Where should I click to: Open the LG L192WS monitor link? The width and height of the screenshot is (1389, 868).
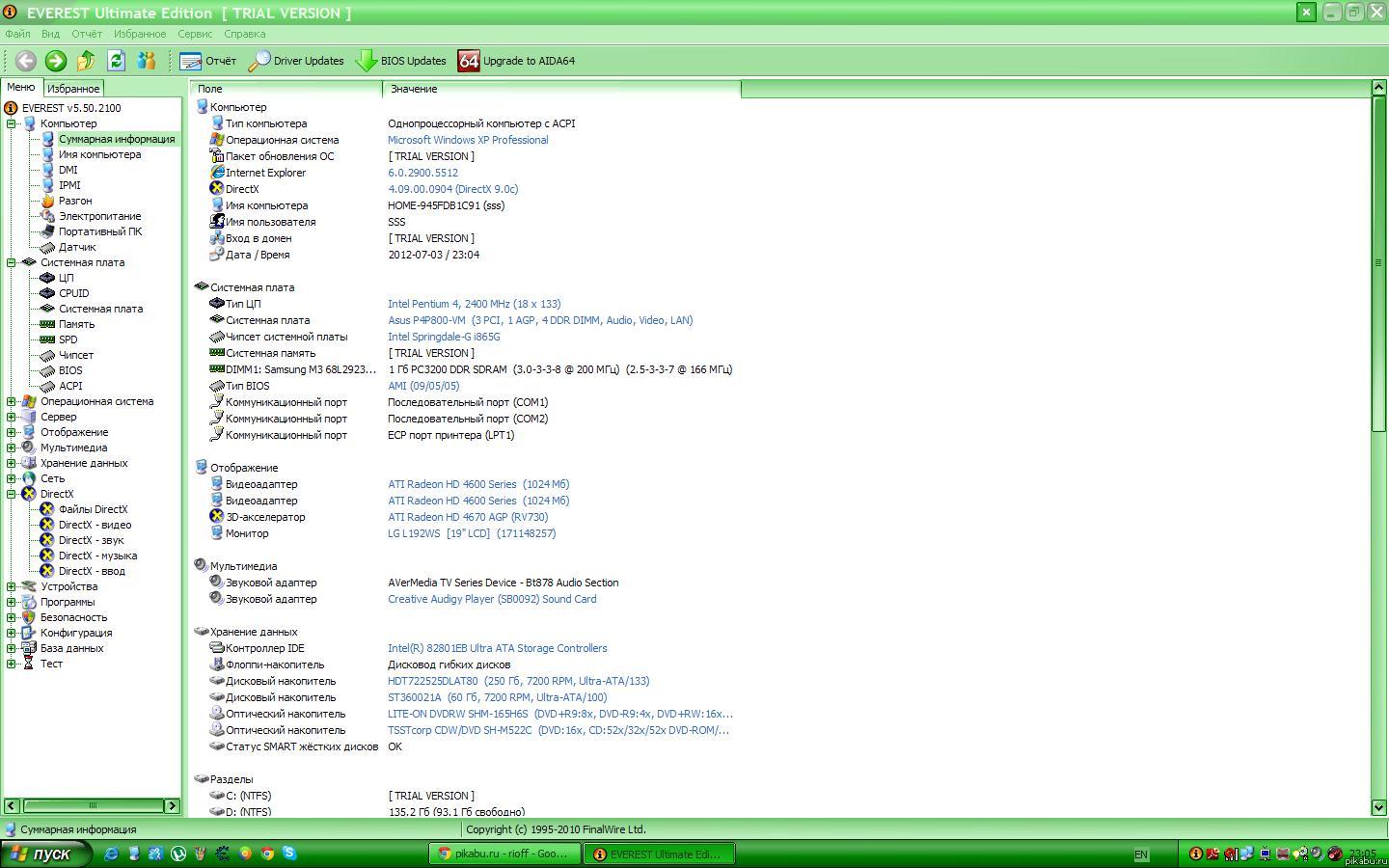472,533
